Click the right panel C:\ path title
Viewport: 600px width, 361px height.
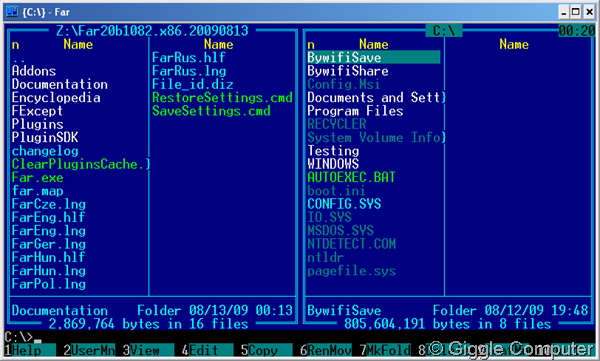444,31
